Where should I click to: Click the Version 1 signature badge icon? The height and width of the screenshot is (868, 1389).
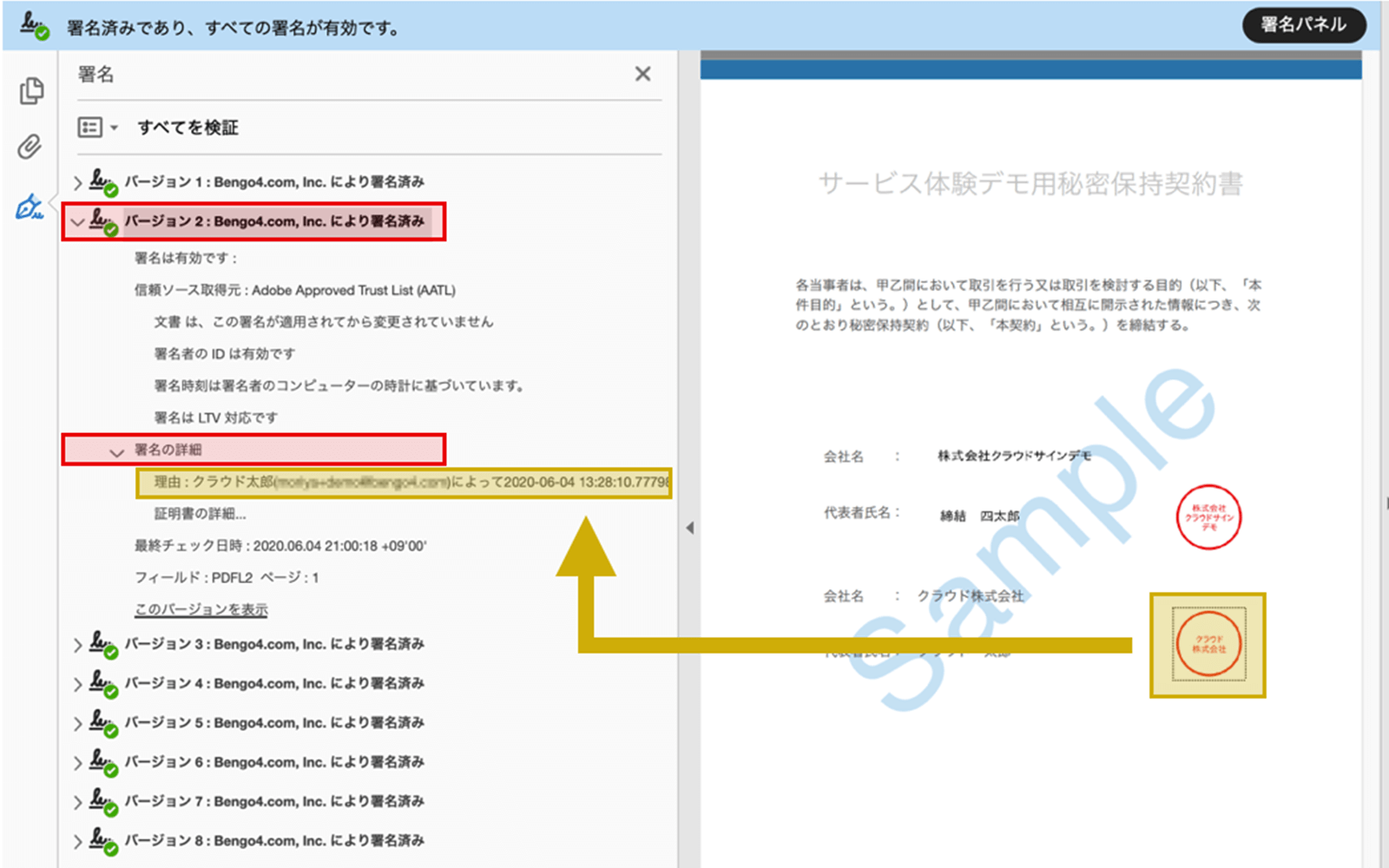[103, 182]
